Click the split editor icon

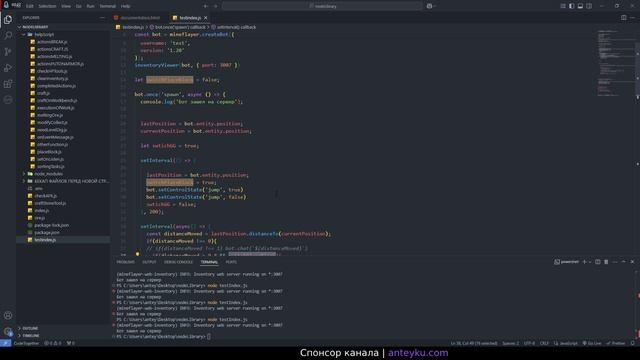coord(623,18)
